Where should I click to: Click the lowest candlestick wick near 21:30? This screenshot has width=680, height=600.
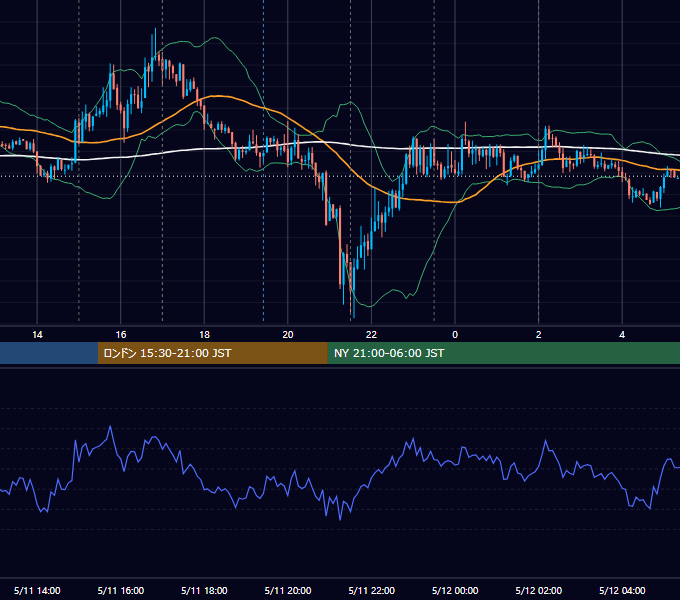(x=354, y=303)
